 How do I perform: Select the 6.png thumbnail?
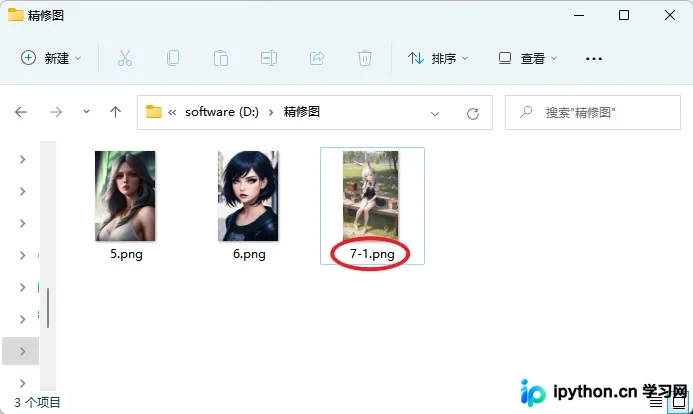248,196
